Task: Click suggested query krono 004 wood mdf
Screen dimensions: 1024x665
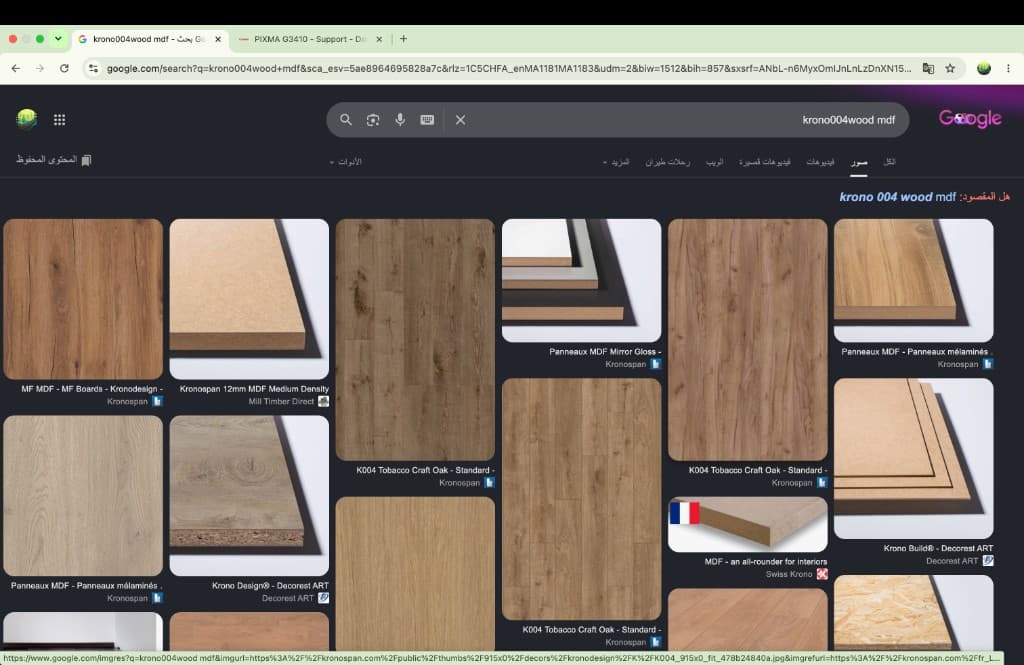Action: click(x=897, y=197)
